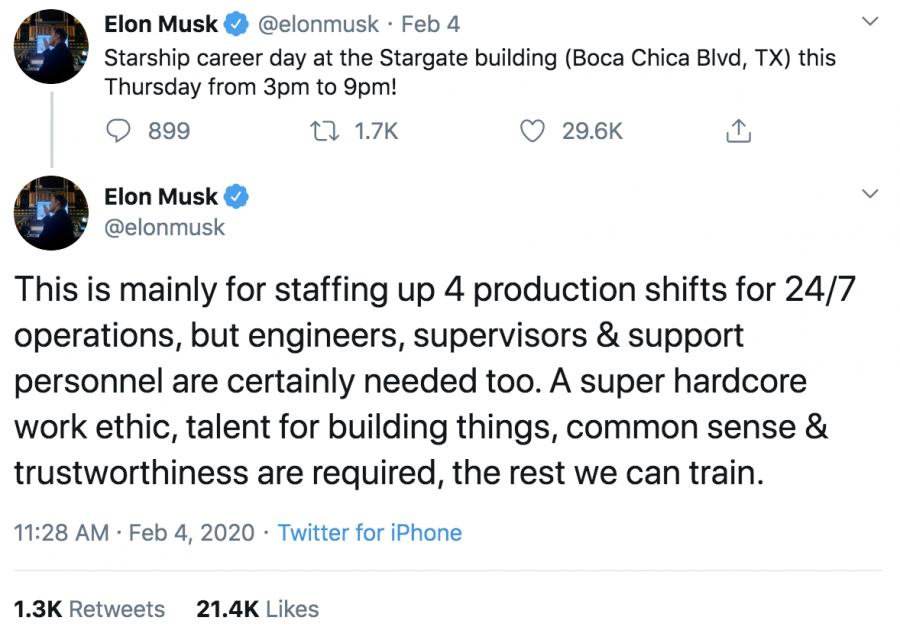The width and height of the screenshot is (900, 640).
Task: Click the 899 replies count
Action: (169, 131)
